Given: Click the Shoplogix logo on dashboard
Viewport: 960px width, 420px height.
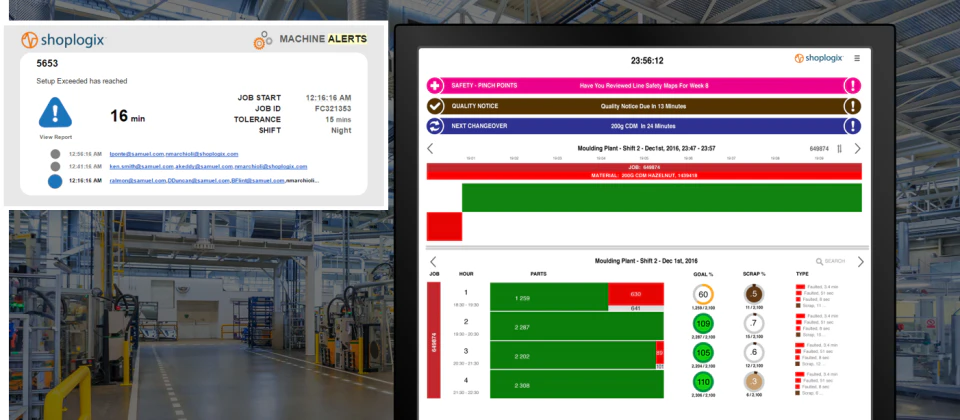Looking at the screenshot, I should 819,58.
